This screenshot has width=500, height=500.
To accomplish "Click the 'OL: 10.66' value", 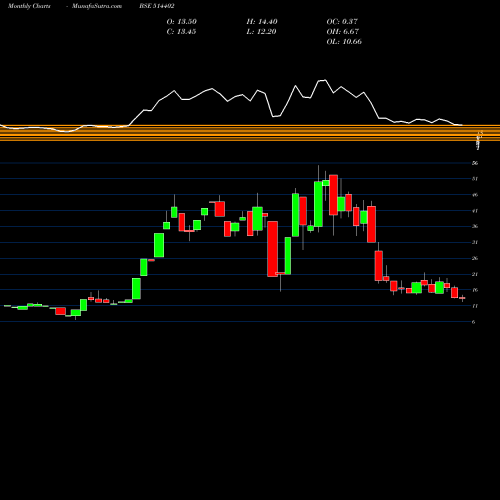I will point(344,42).
